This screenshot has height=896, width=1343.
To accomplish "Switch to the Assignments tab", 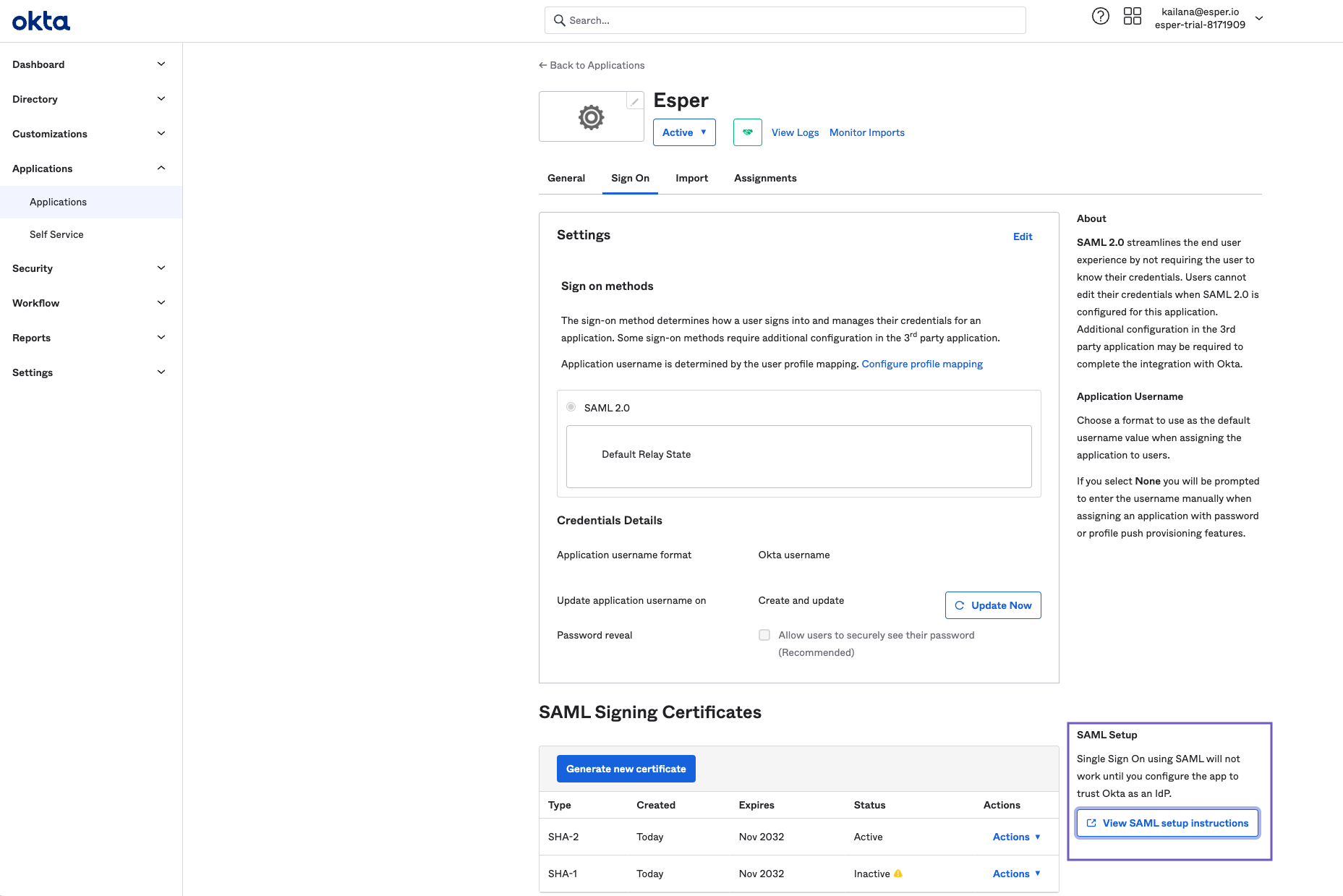I will [x=765, y=178].
